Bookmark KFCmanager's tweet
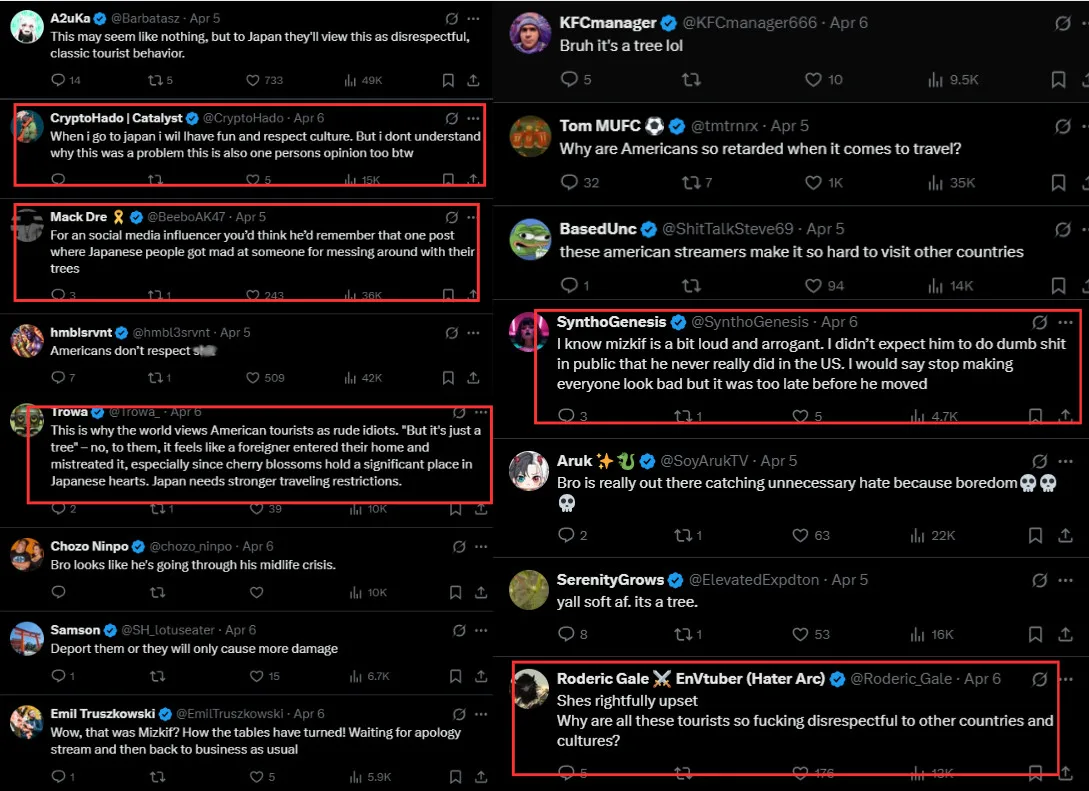Screen dimensions: 1089x791 coord(1058,80)
